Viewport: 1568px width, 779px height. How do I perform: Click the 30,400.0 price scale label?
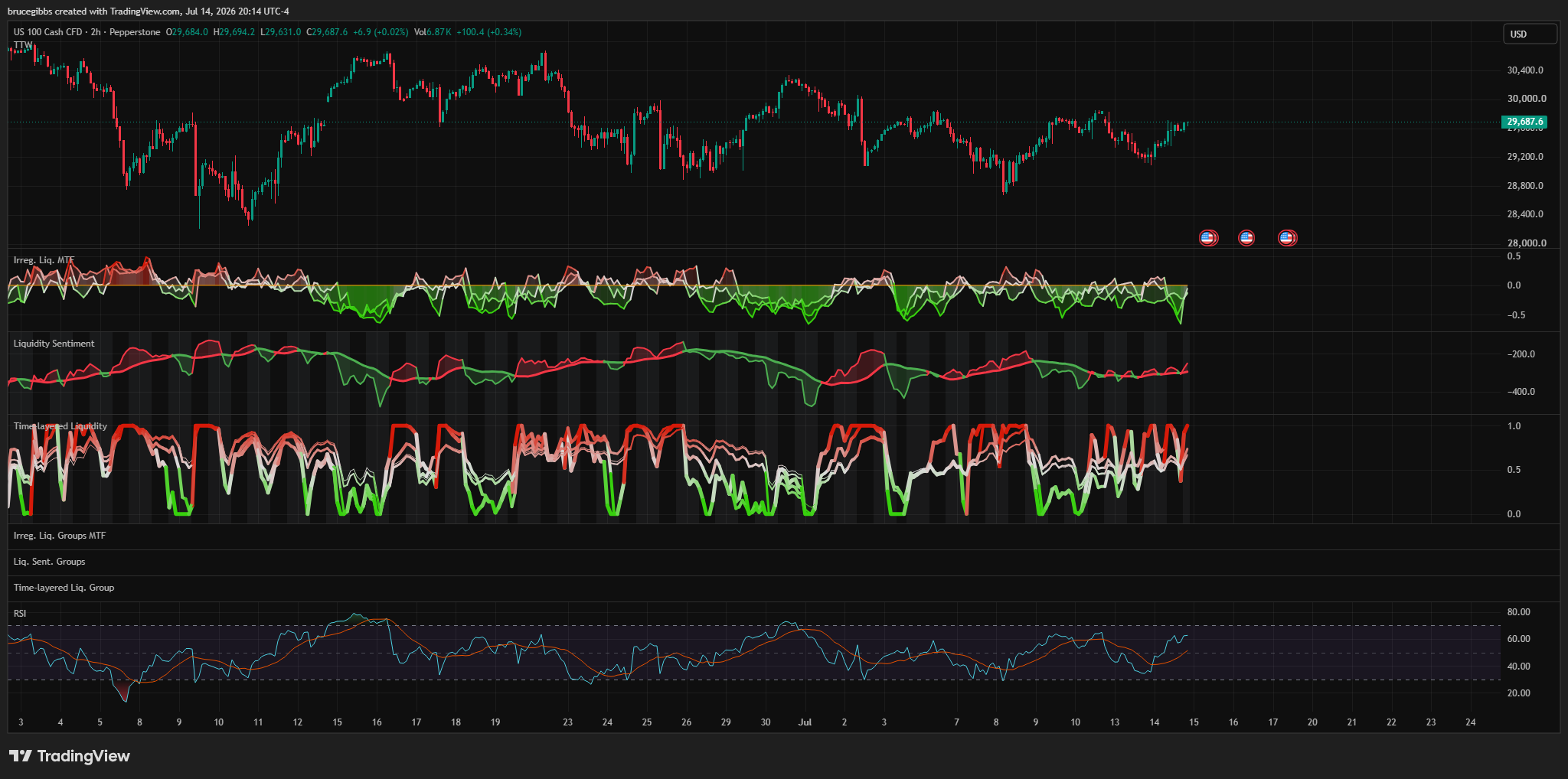pos(1525,70)
